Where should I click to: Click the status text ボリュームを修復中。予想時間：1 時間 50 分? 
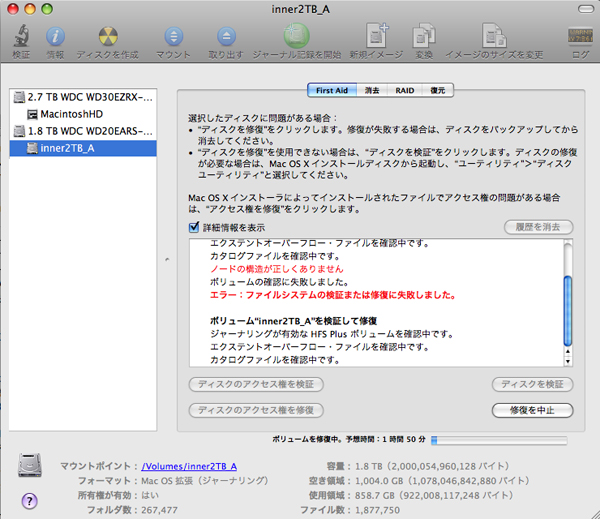[x=349, y=439]
